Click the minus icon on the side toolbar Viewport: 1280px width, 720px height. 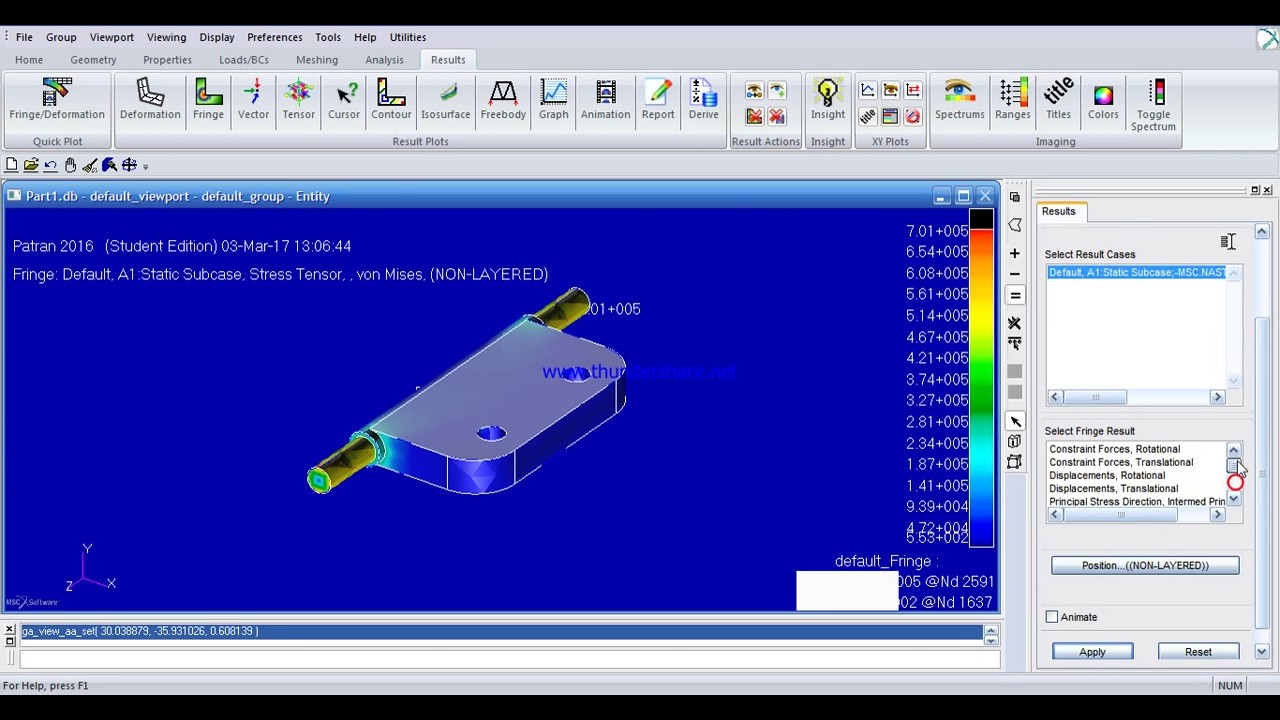tap(1014, 274)
